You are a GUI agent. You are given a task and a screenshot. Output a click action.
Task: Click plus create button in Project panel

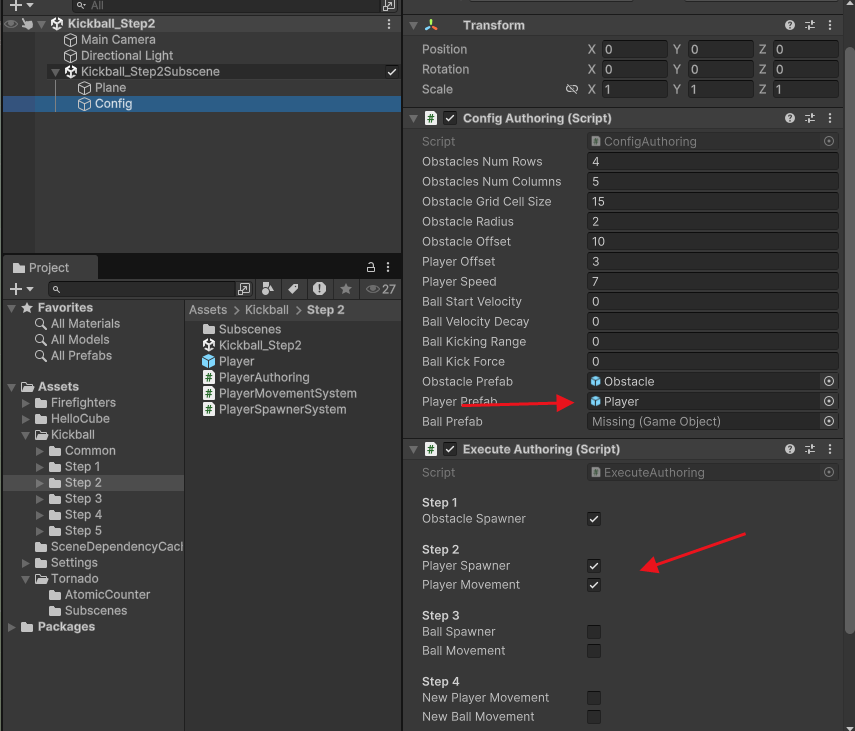(21, 289)
